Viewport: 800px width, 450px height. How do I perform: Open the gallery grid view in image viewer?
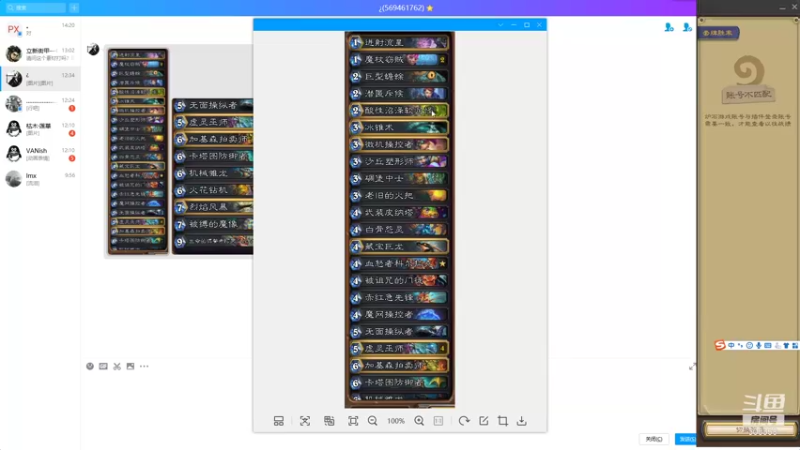(279, 421)
